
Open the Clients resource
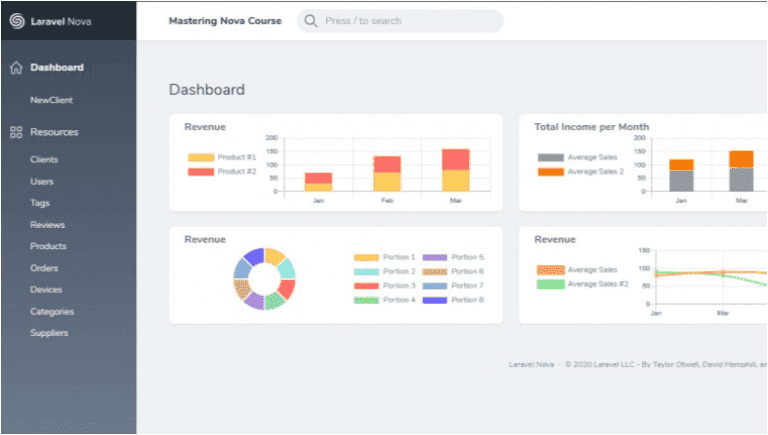pyautogui.click(x=44, y=160)
